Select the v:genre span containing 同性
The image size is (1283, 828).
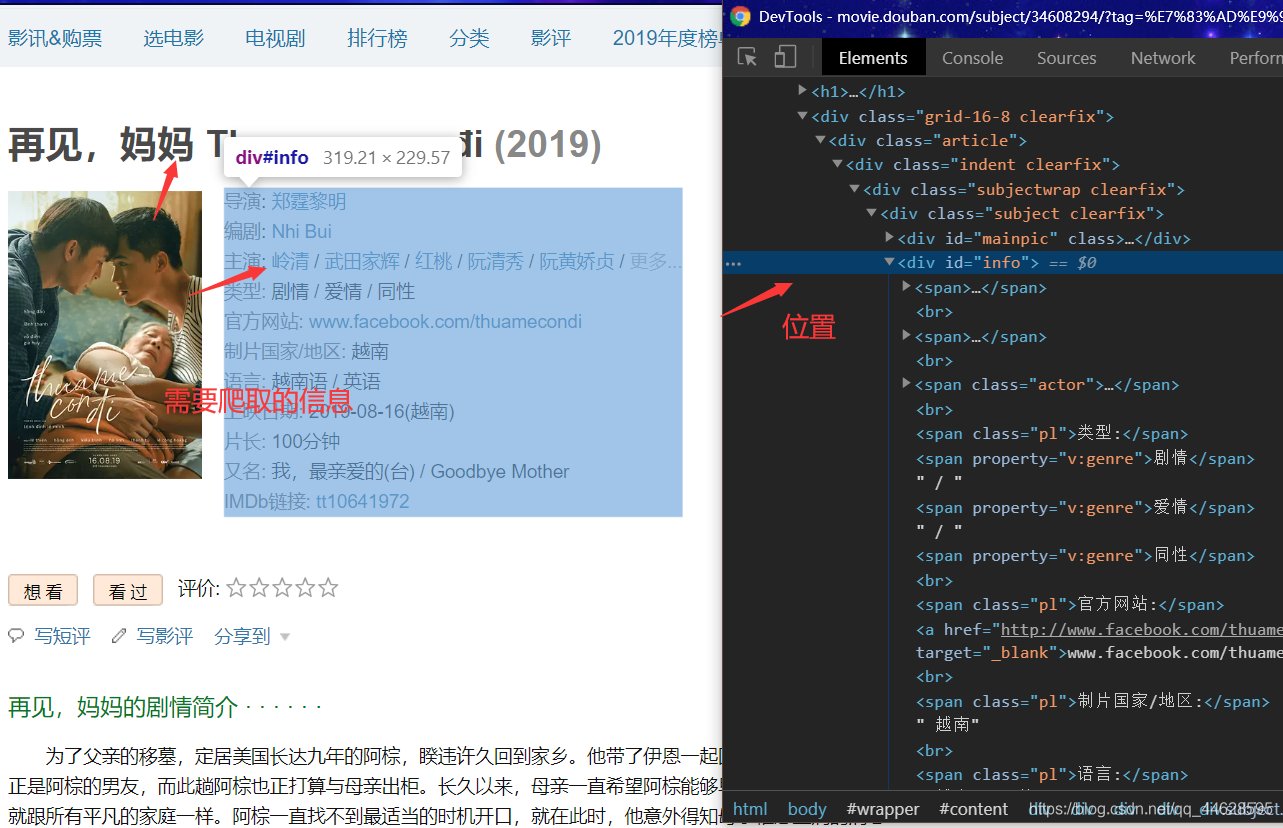click(1085, 556)
